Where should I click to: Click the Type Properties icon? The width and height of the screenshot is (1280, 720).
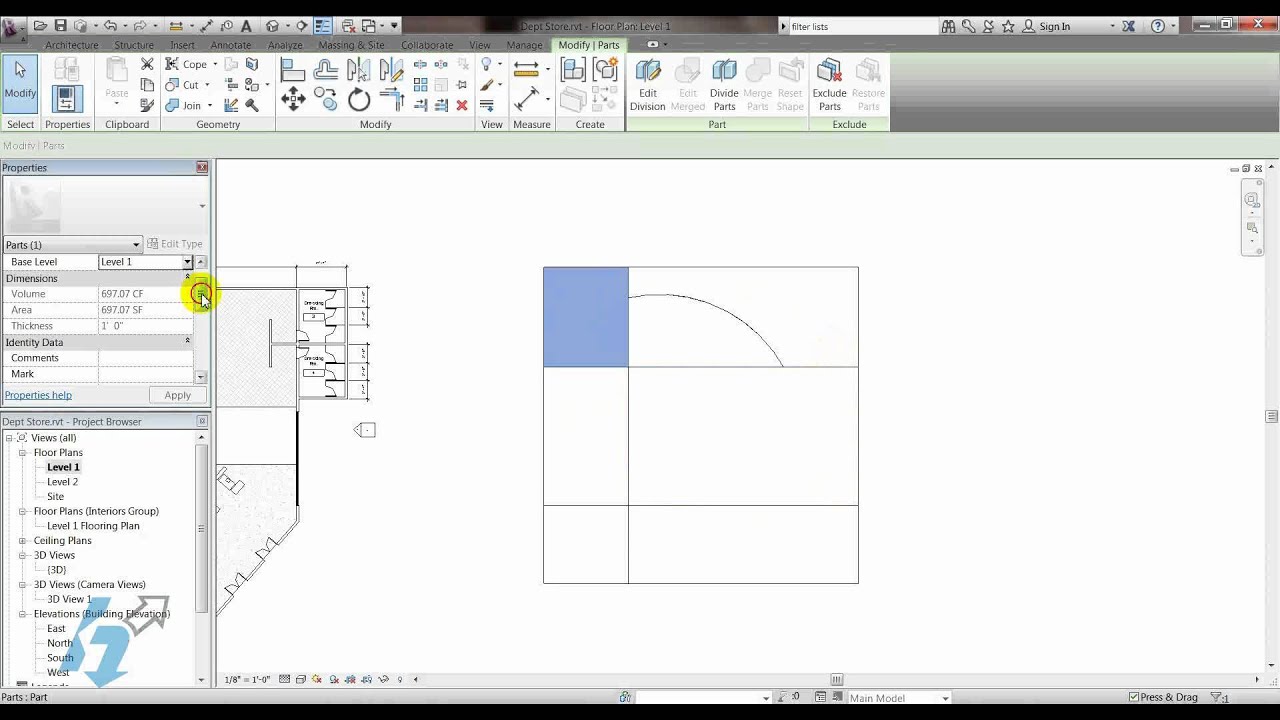pos(67,69)
